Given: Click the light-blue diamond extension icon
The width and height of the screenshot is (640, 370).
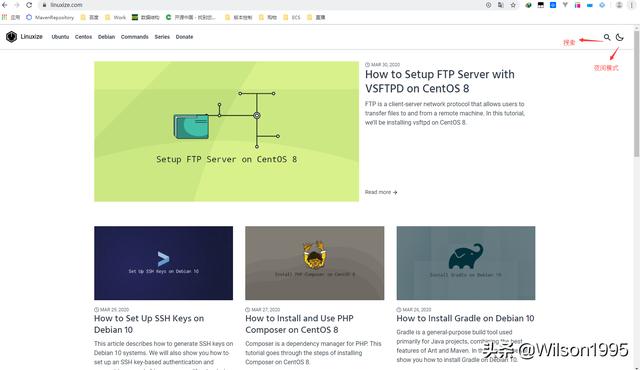Looking at the screenshot, I should (x=602, y=5).
